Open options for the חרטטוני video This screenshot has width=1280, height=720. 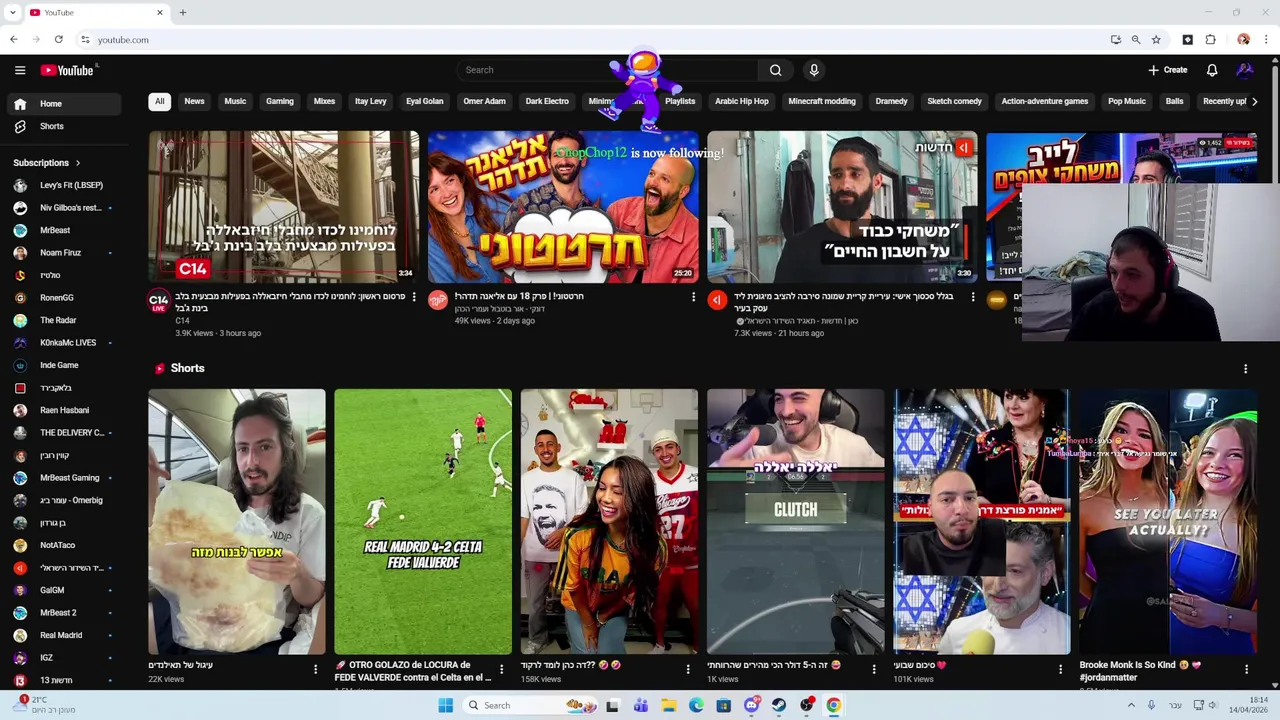(x=693, y=297)
